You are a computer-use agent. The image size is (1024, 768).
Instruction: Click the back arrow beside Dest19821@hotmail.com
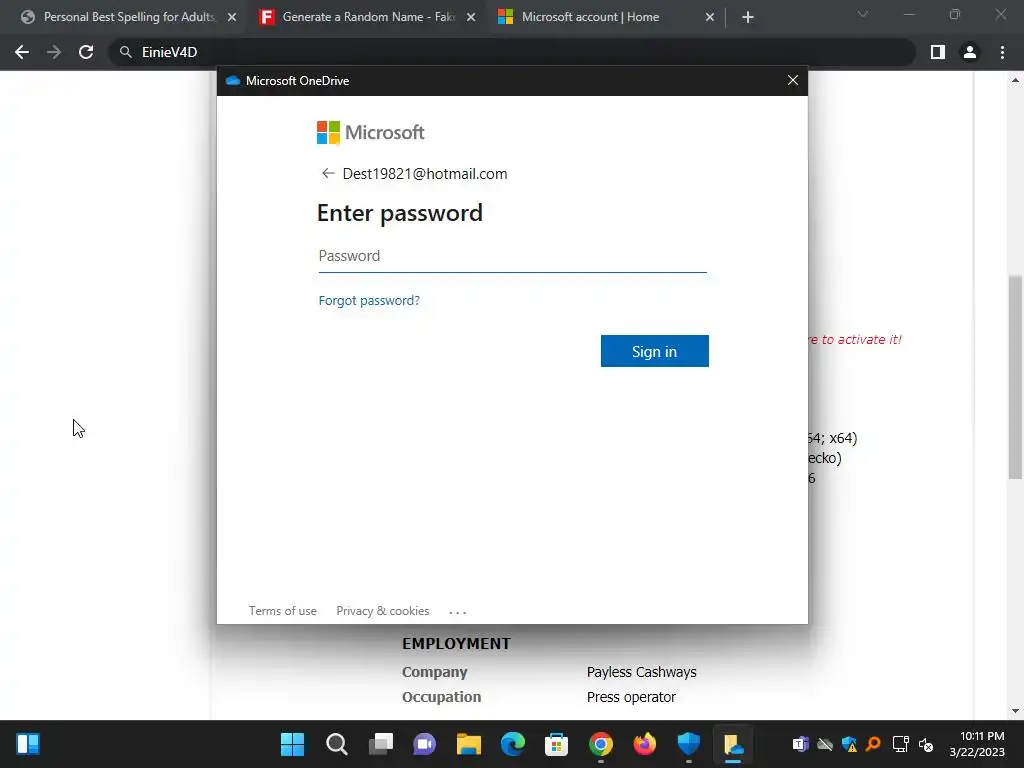[x=328, y=173]
